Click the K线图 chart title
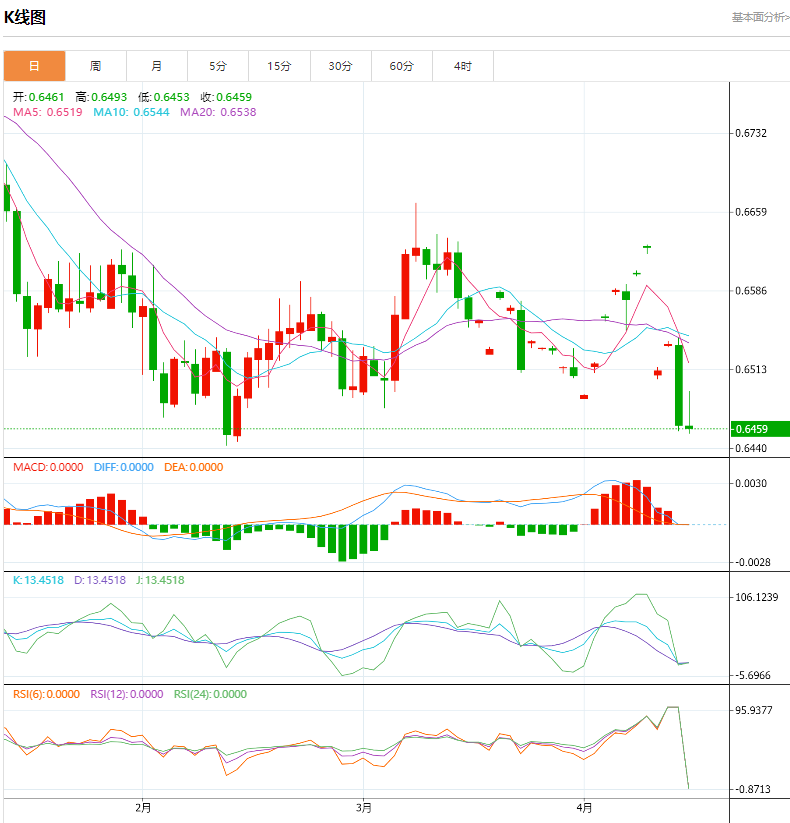Viewport: 790px width, 823px height. point(25,18)
